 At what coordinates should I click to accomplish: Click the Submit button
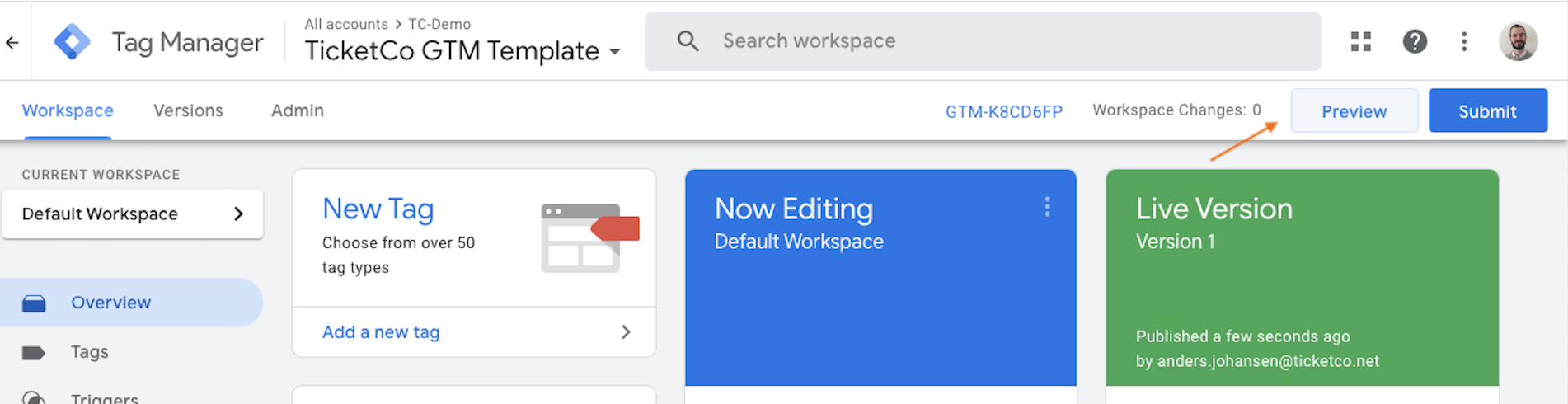1487,111
